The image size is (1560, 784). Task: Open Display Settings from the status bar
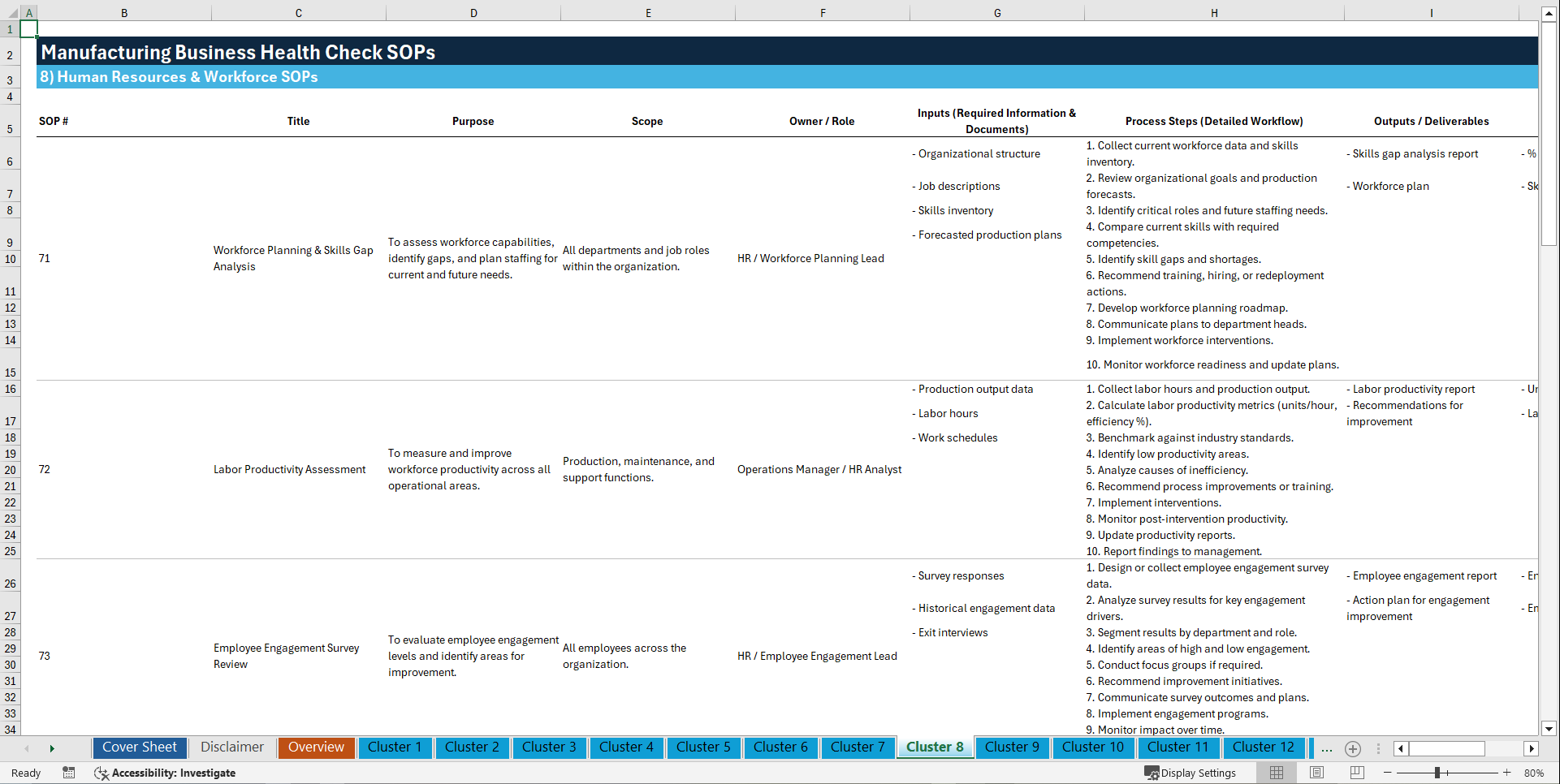tap(1191, 773)
